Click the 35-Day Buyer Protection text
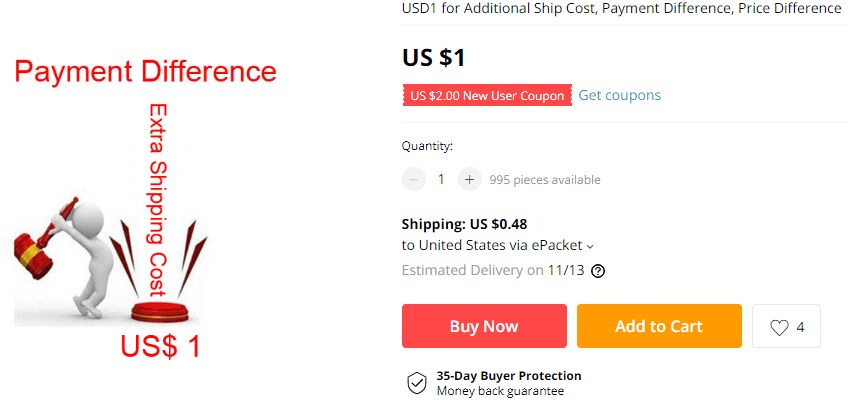The height and width of the screenshot is (400, 848). 508,376
